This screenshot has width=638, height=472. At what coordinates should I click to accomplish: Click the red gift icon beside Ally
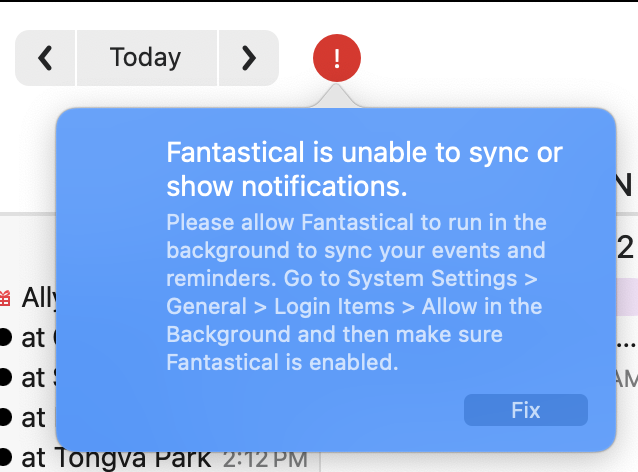click(5, 297)
